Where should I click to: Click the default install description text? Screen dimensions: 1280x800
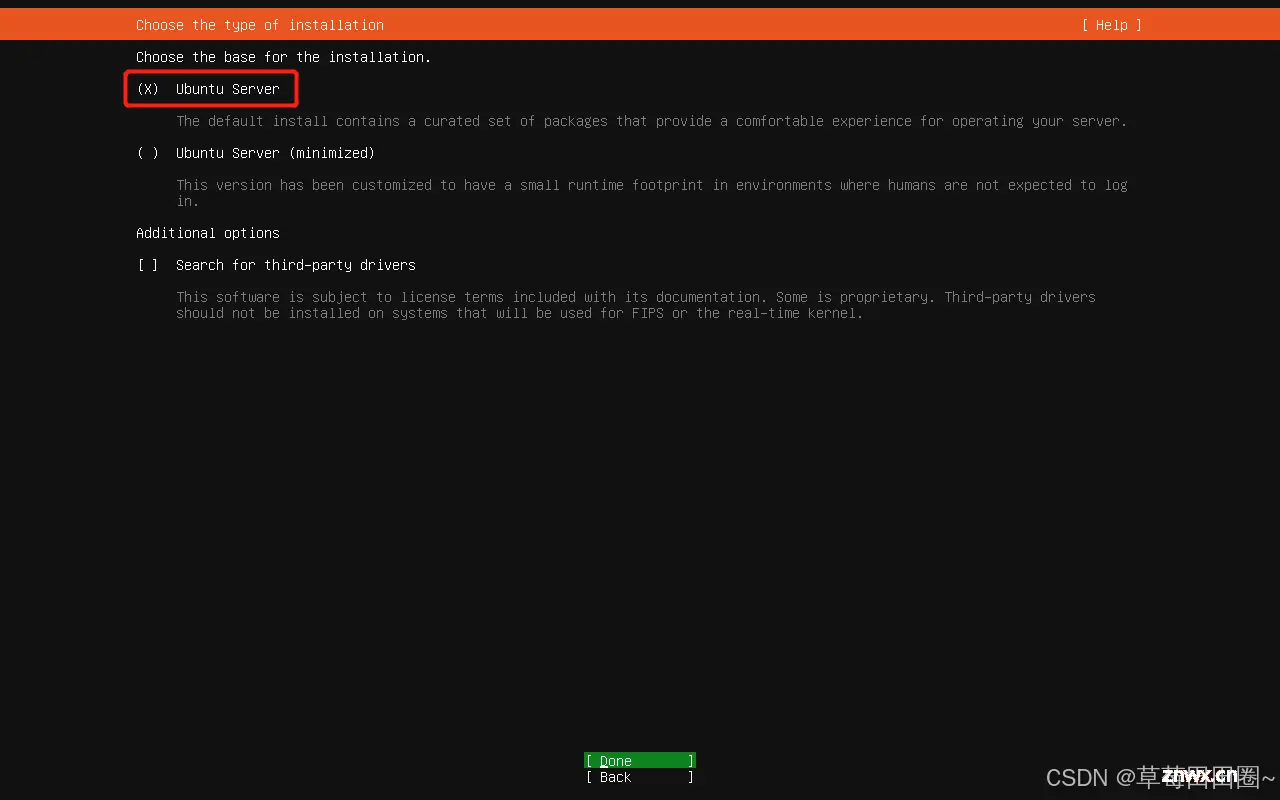(x=652, y=121)
